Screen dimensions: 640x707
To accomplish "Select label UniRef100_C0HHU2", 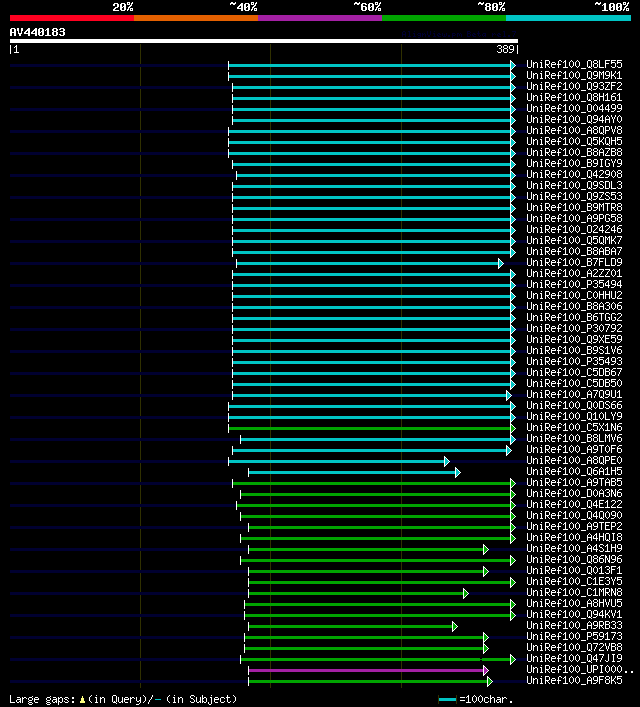I will tap(574, 295).
